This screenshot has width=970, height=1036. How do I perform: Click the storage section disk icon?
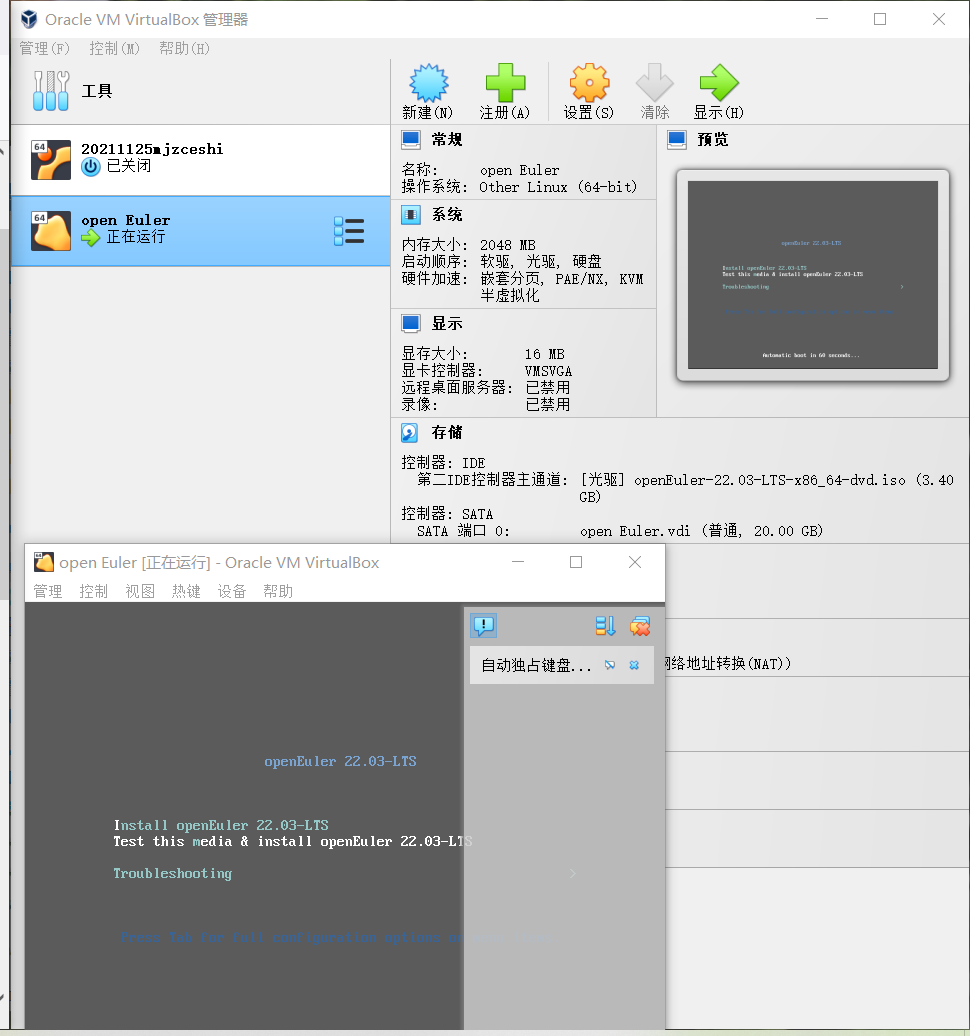click(x=410, y=433)
